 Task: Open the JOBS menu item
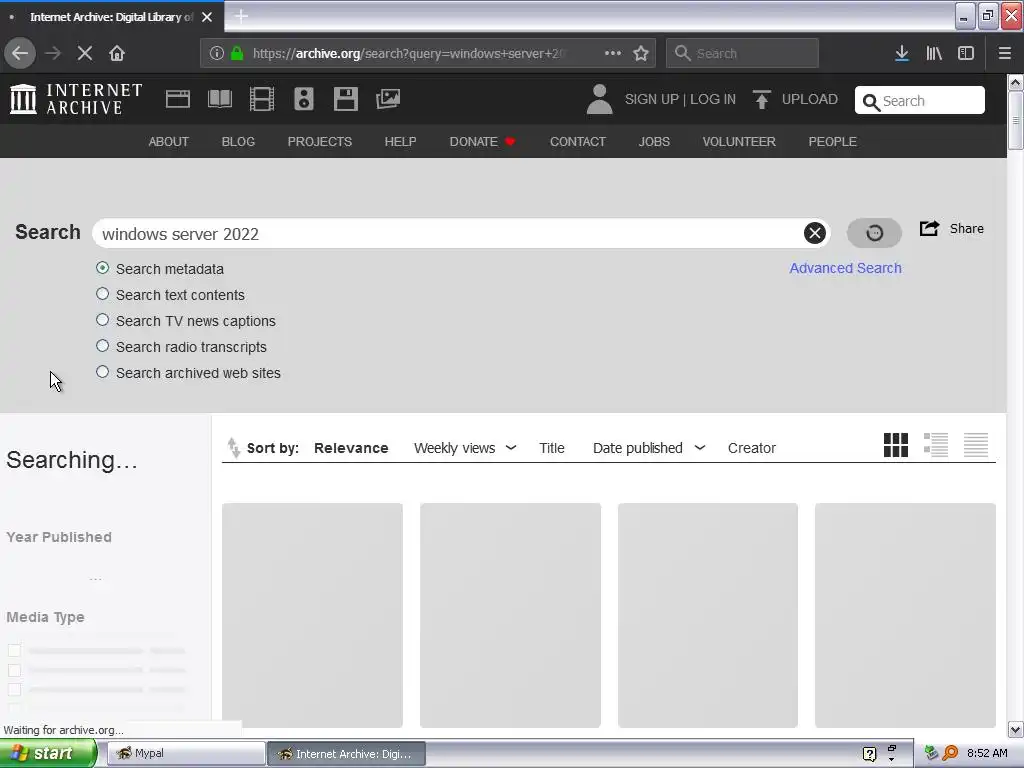(654, 142)
